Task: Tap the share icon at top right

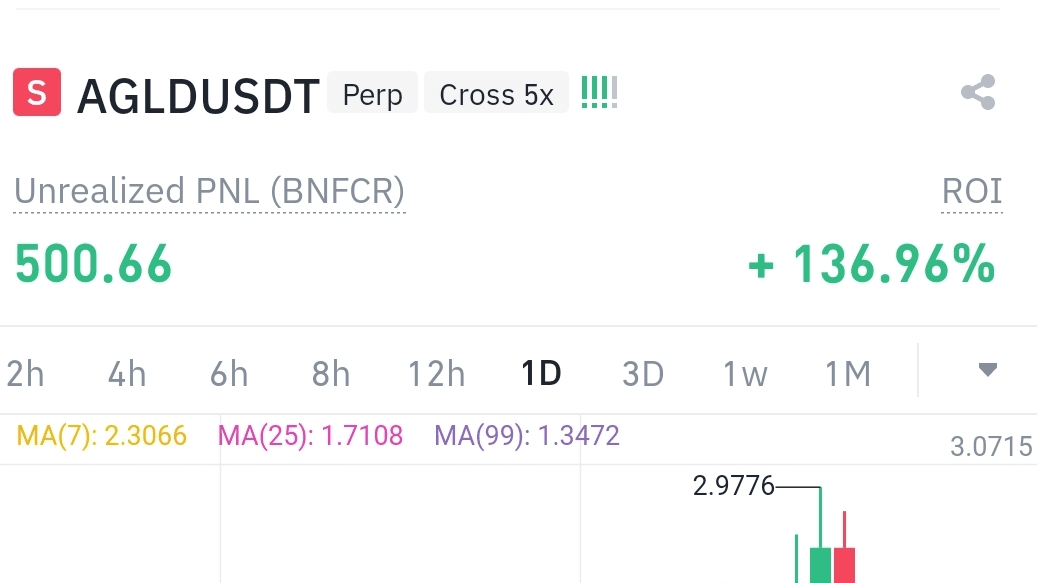Action: pyautogui.click(x=976, y=92)
